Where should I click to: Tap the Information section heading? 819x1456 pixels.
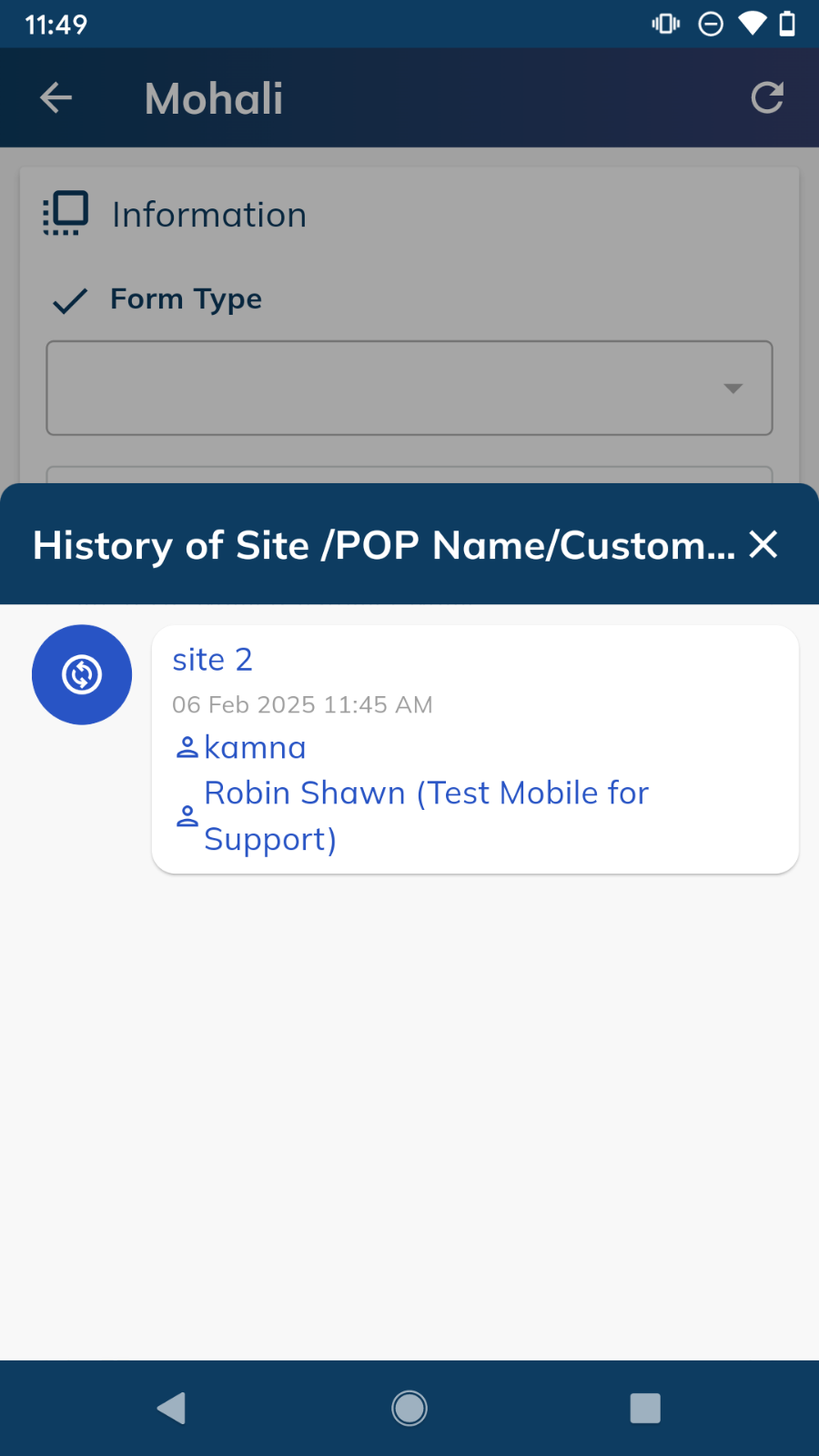point(209,216)
